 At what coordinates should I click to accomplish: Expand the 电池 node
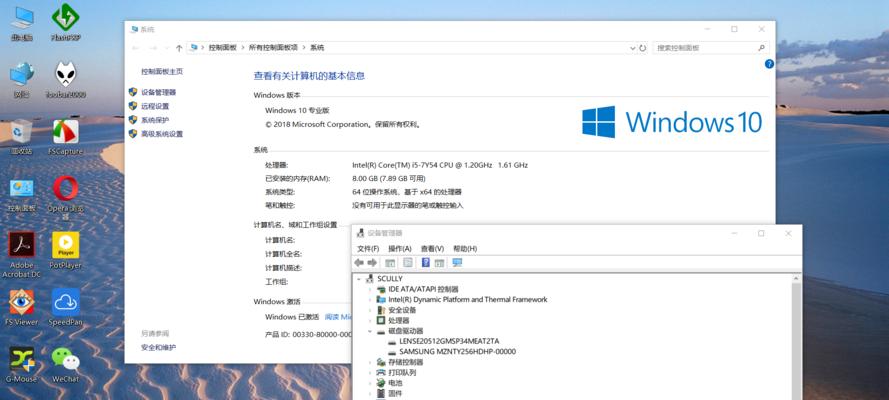tap(370, 383)
